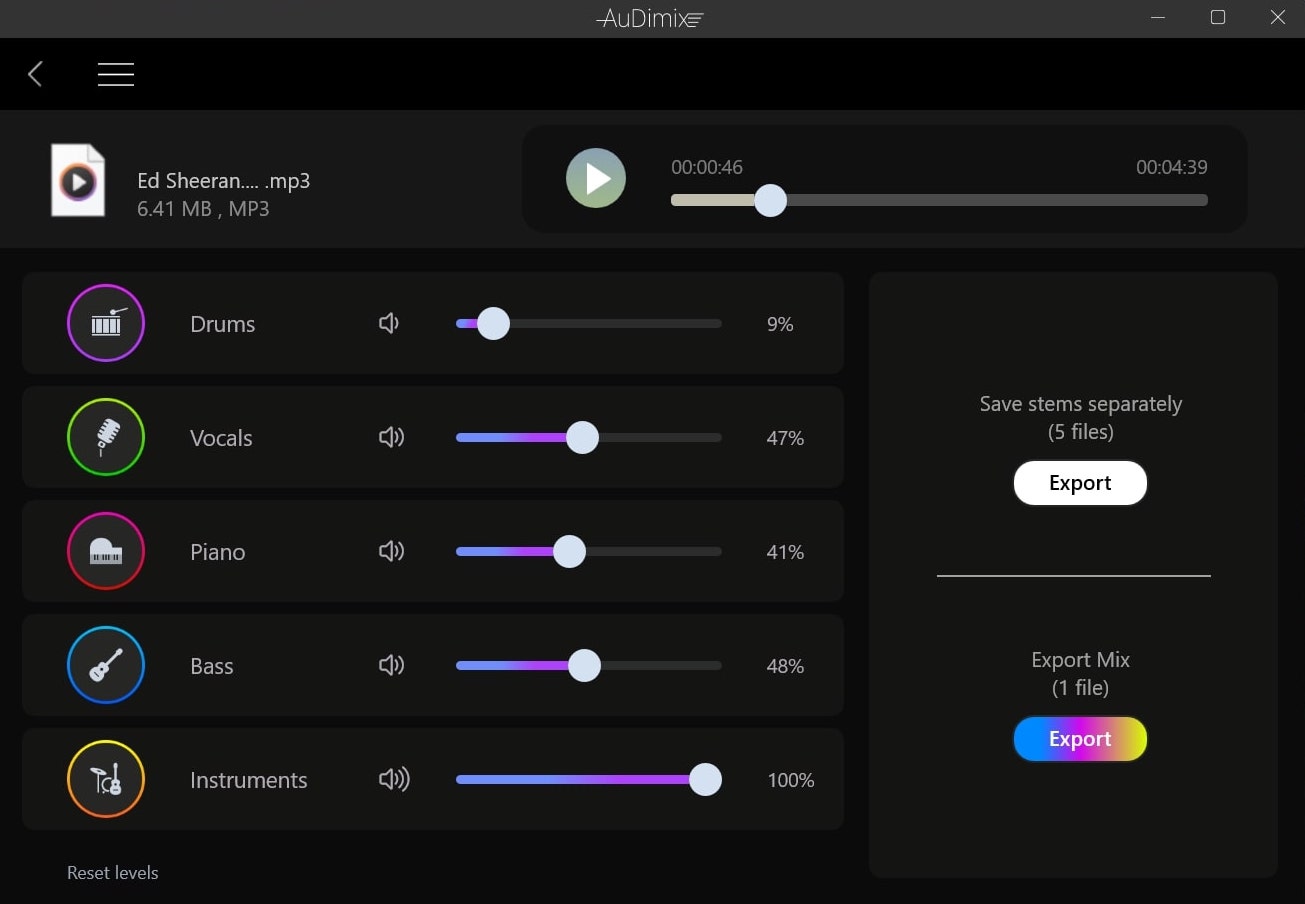1305x904 pixels.
Task: Click the Instruments stem icon
Action: point(106,779)
